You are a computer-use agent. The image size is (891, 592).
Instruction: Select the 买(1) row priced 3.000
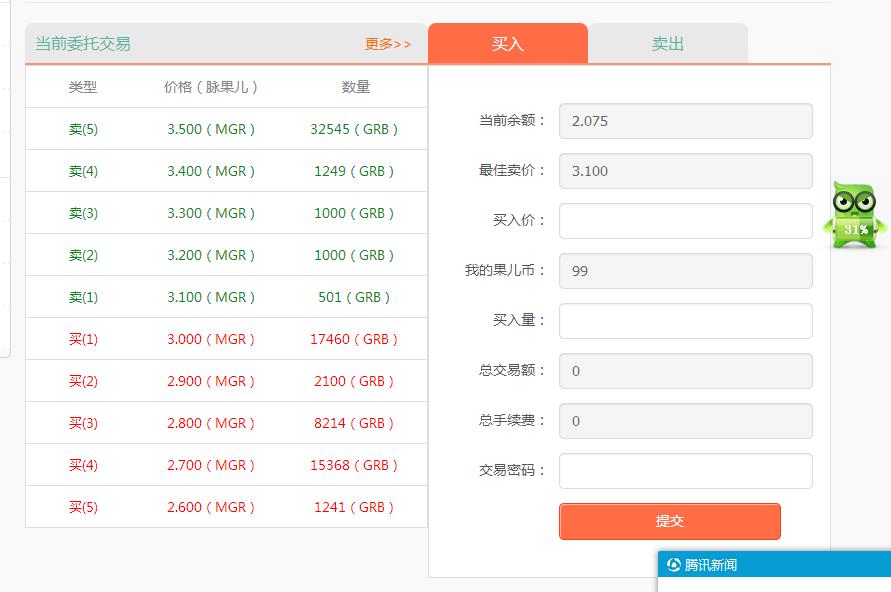pos(227,338)
